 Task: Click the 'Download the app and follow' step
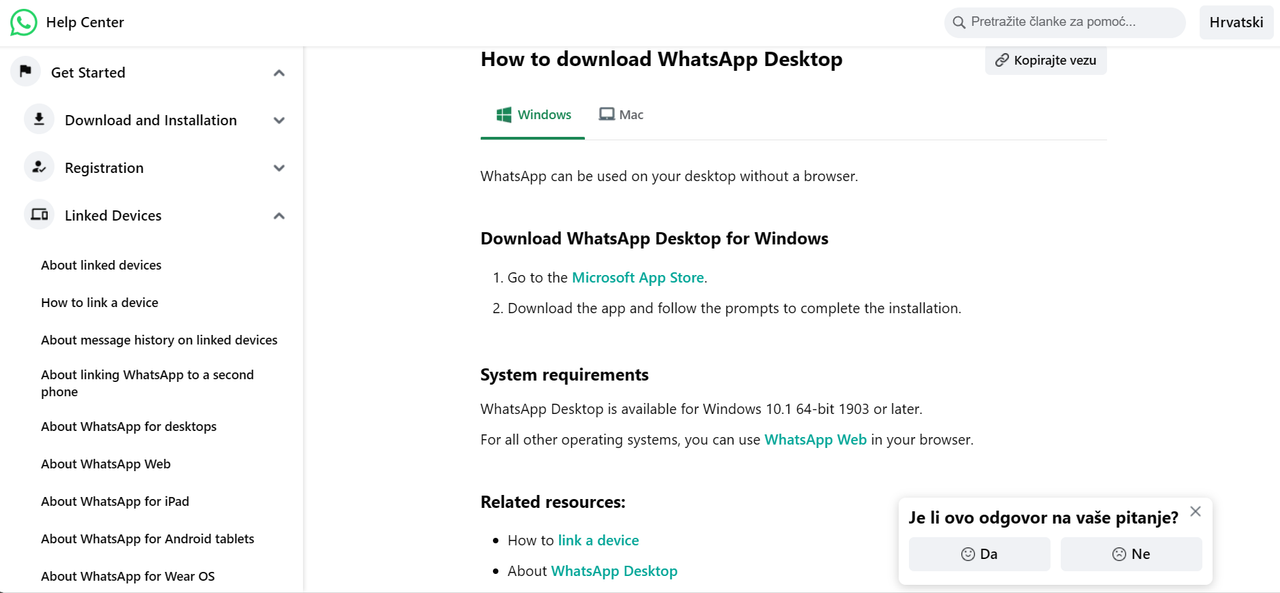734,309
